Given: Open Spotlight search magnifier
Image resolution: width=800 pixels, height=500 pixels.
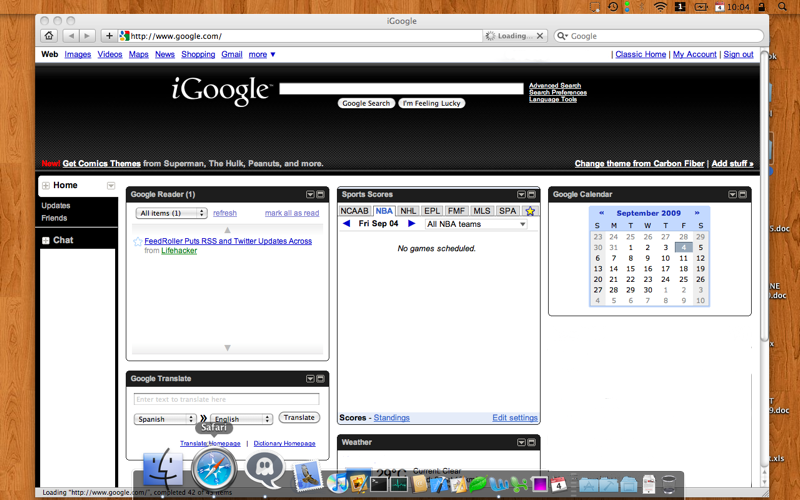Looking at the screenshot, I should click(x=782, y=7).
